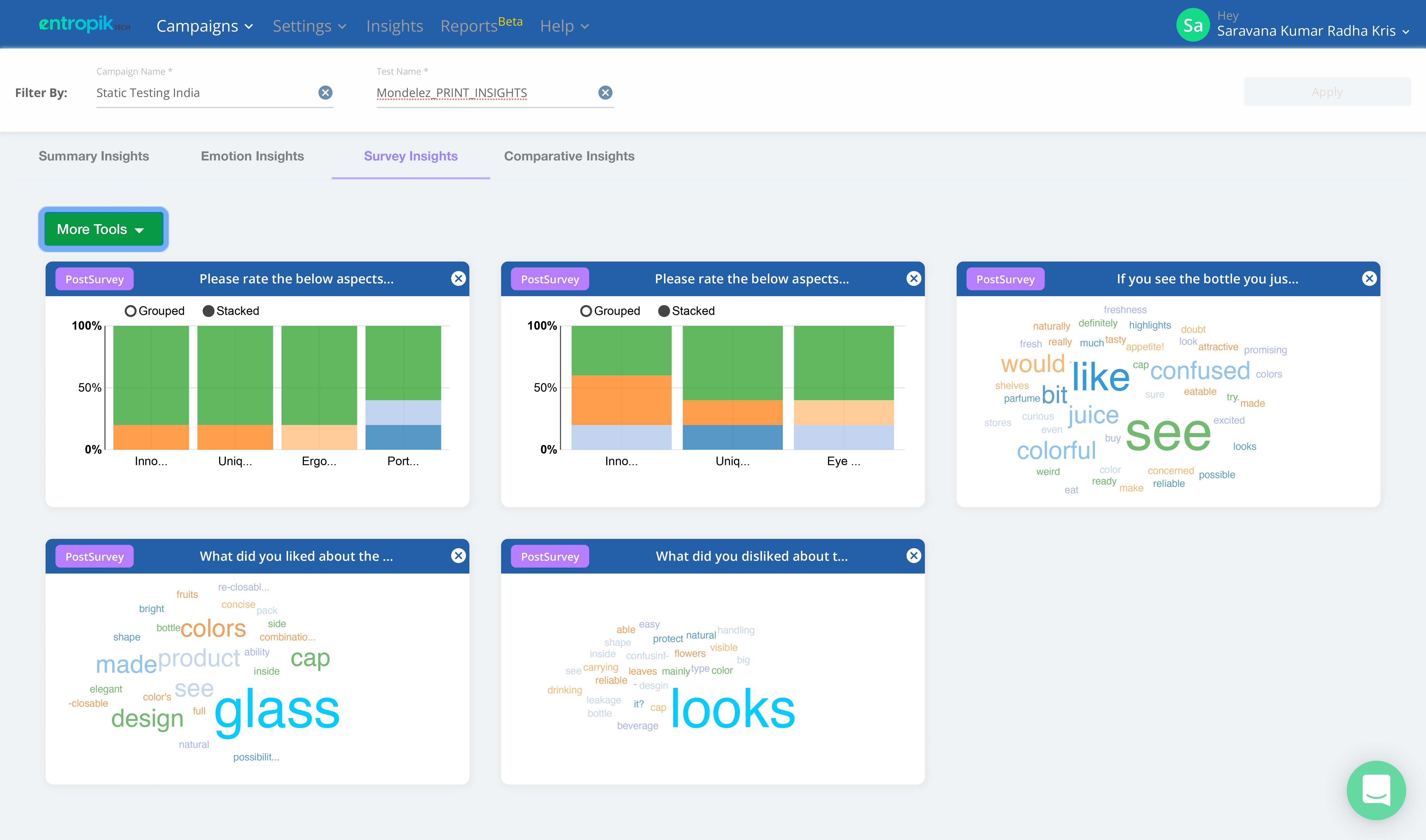The width and height of the screenshot is (1426, 840).
Task: Clear the Test Name field
Action: (606, 93)
